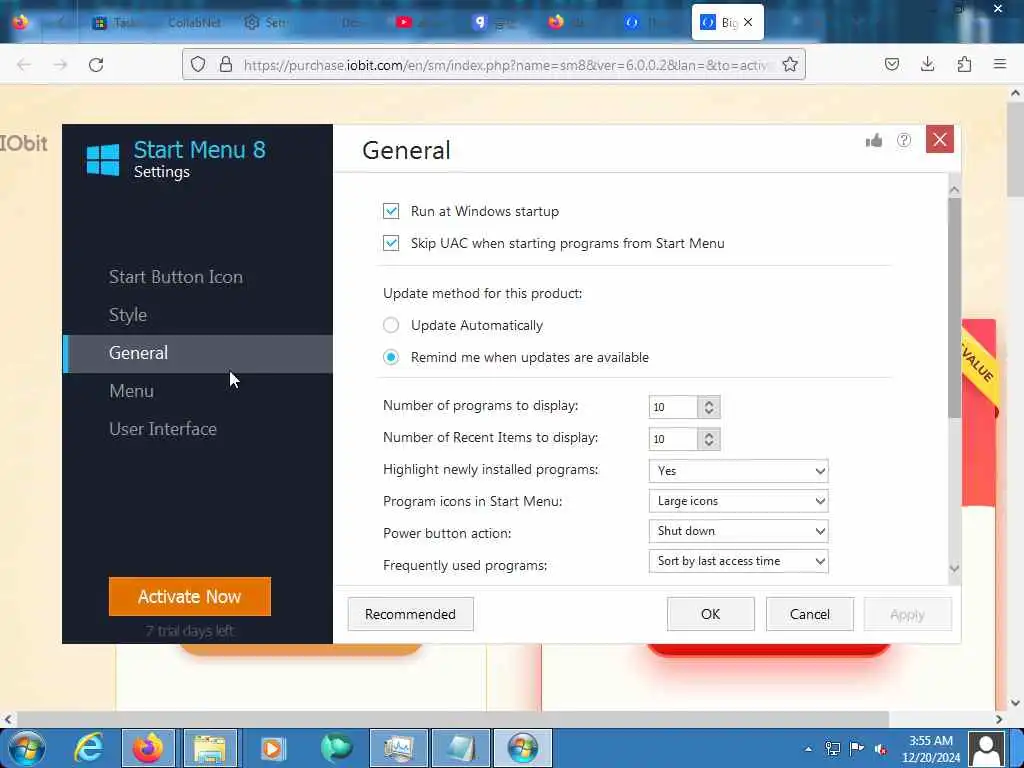Click the Firefox reload page icon

coord(96,65)
